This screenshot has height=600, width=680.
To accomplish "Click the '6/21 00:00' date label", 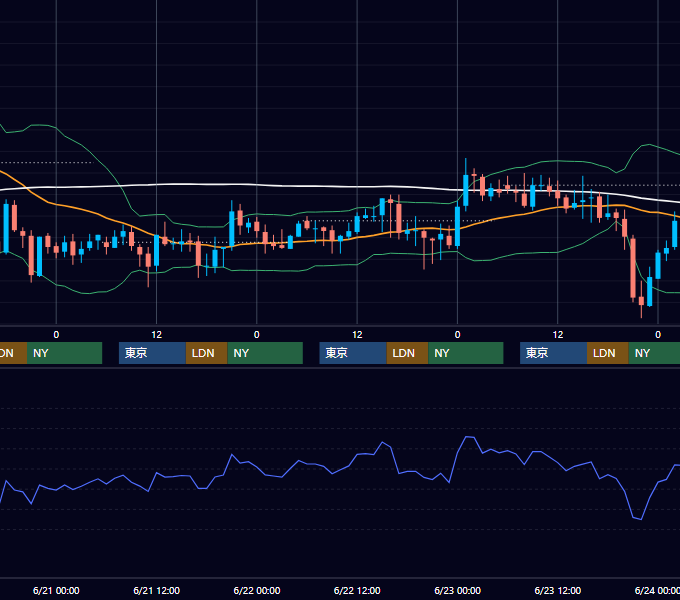I will click(56, 590).
